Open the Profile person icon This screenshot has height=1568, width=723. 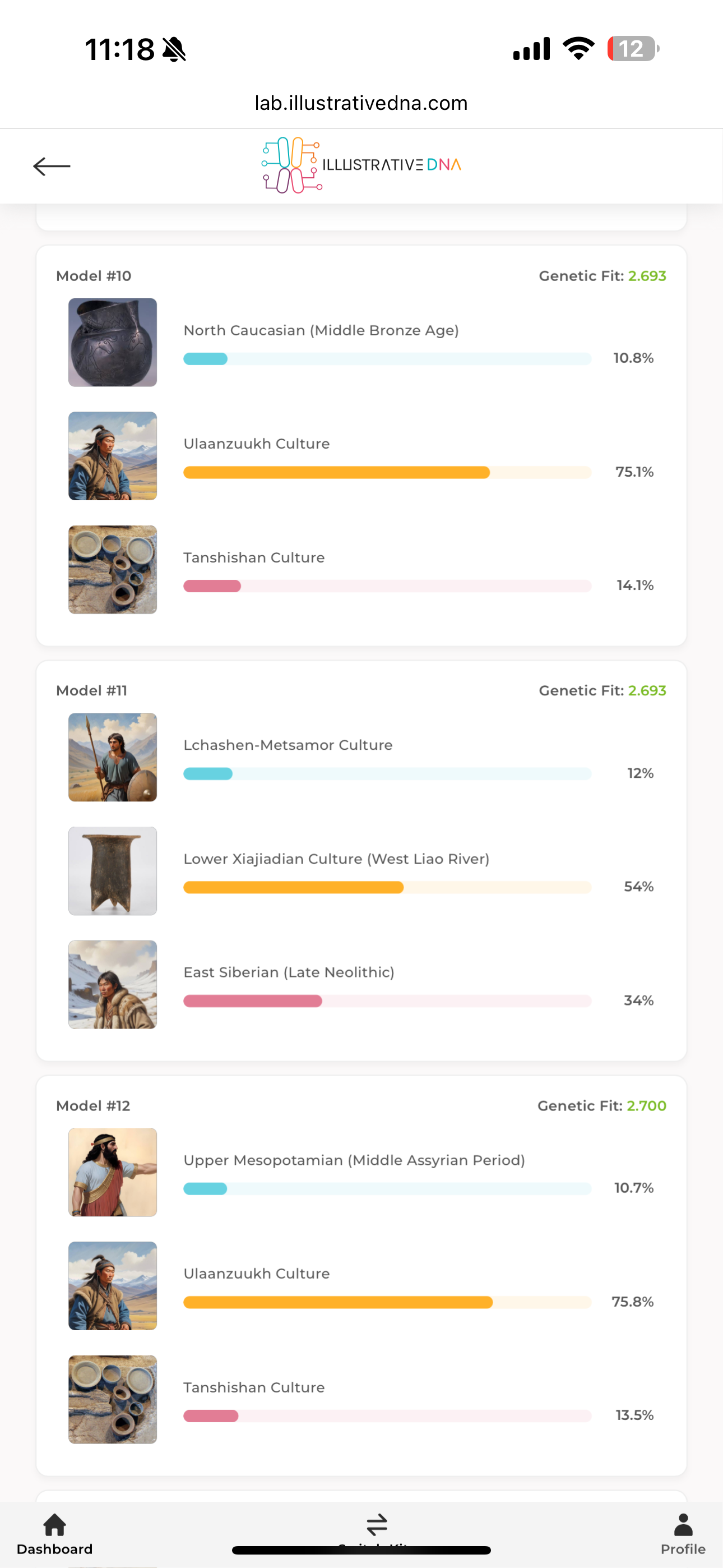click(683, 1525)
